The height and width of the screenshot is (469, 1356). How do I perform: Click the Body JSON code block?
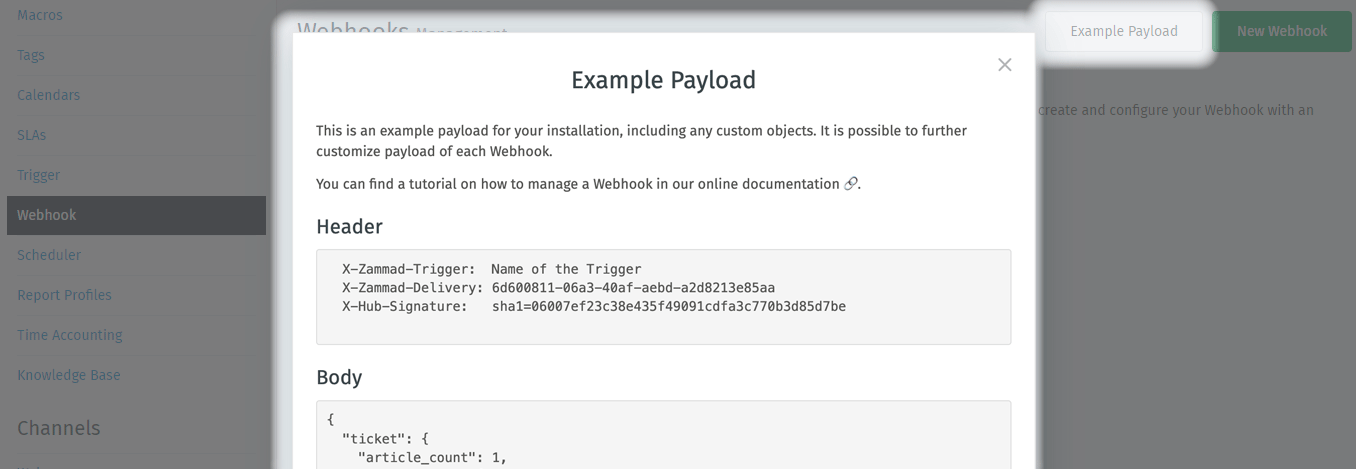point(663,435)
